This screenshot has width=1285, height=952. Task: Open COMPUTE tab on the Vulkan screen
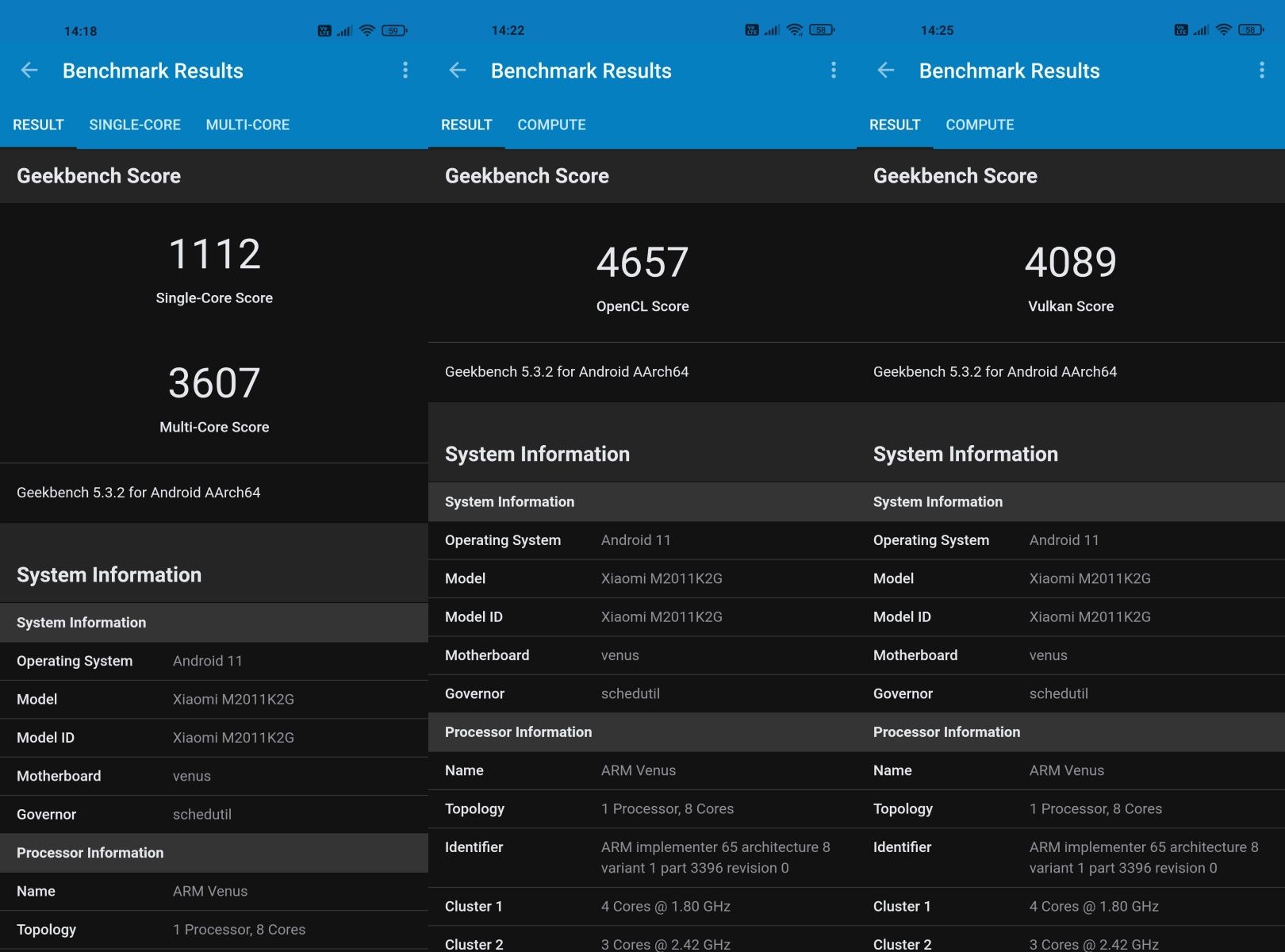(980, 125)
